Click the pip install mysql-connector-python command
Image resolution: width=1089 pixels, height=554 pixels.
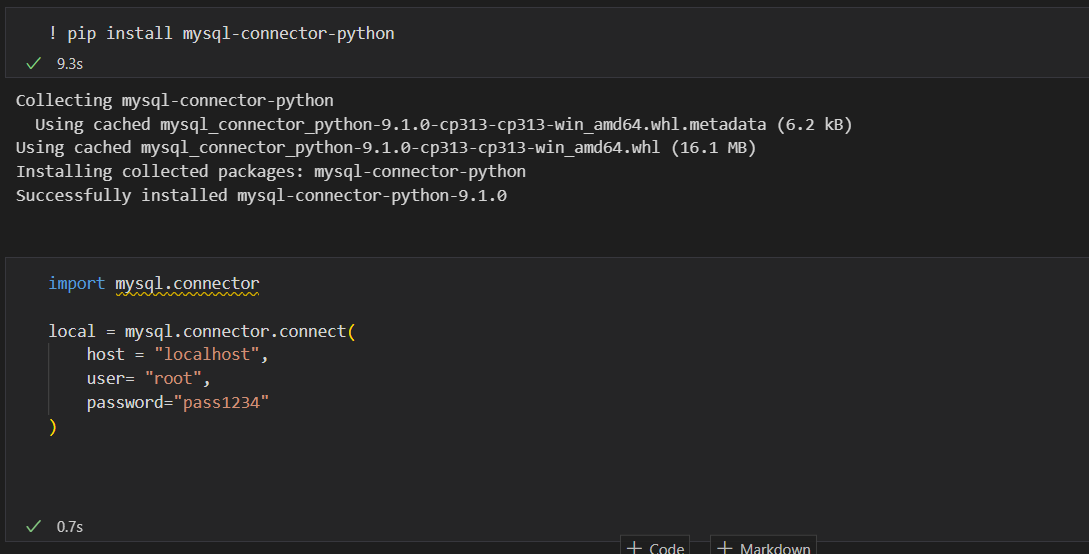click(x=222, y=33)
